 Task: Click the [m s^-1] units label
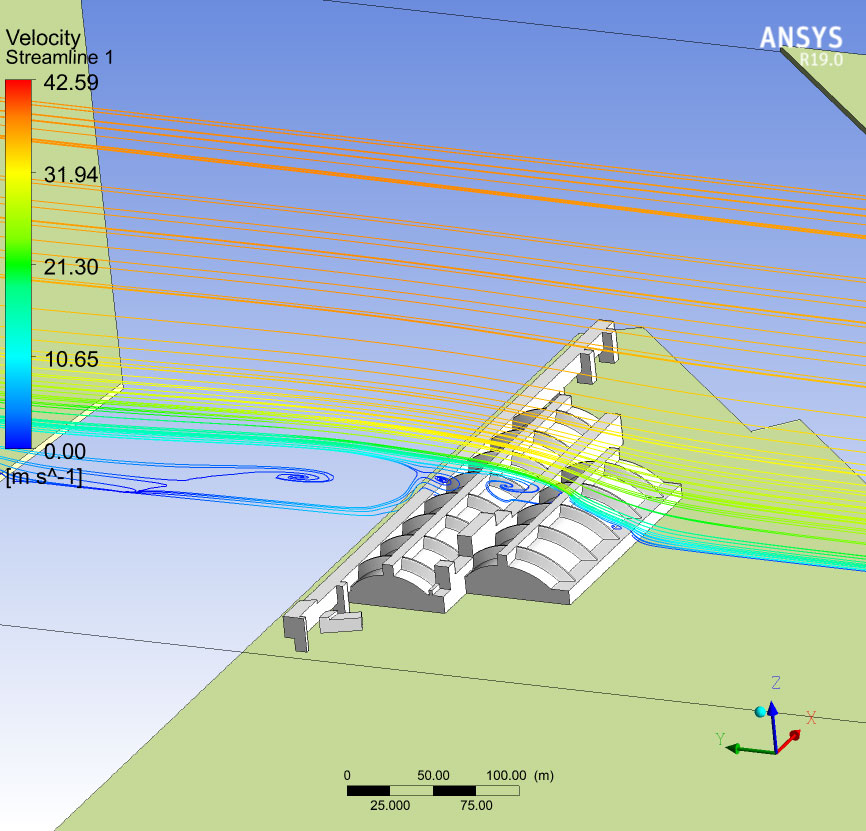coord(44,477)
